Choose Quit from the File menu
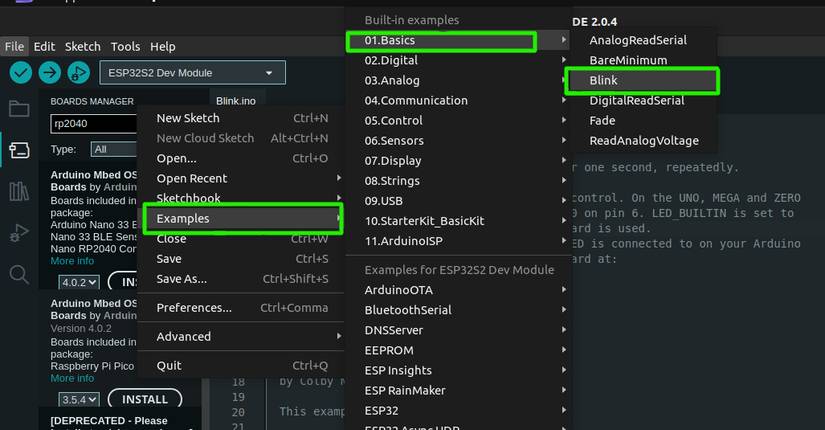Viewport: 825px width, 430px height. (242, 365)
